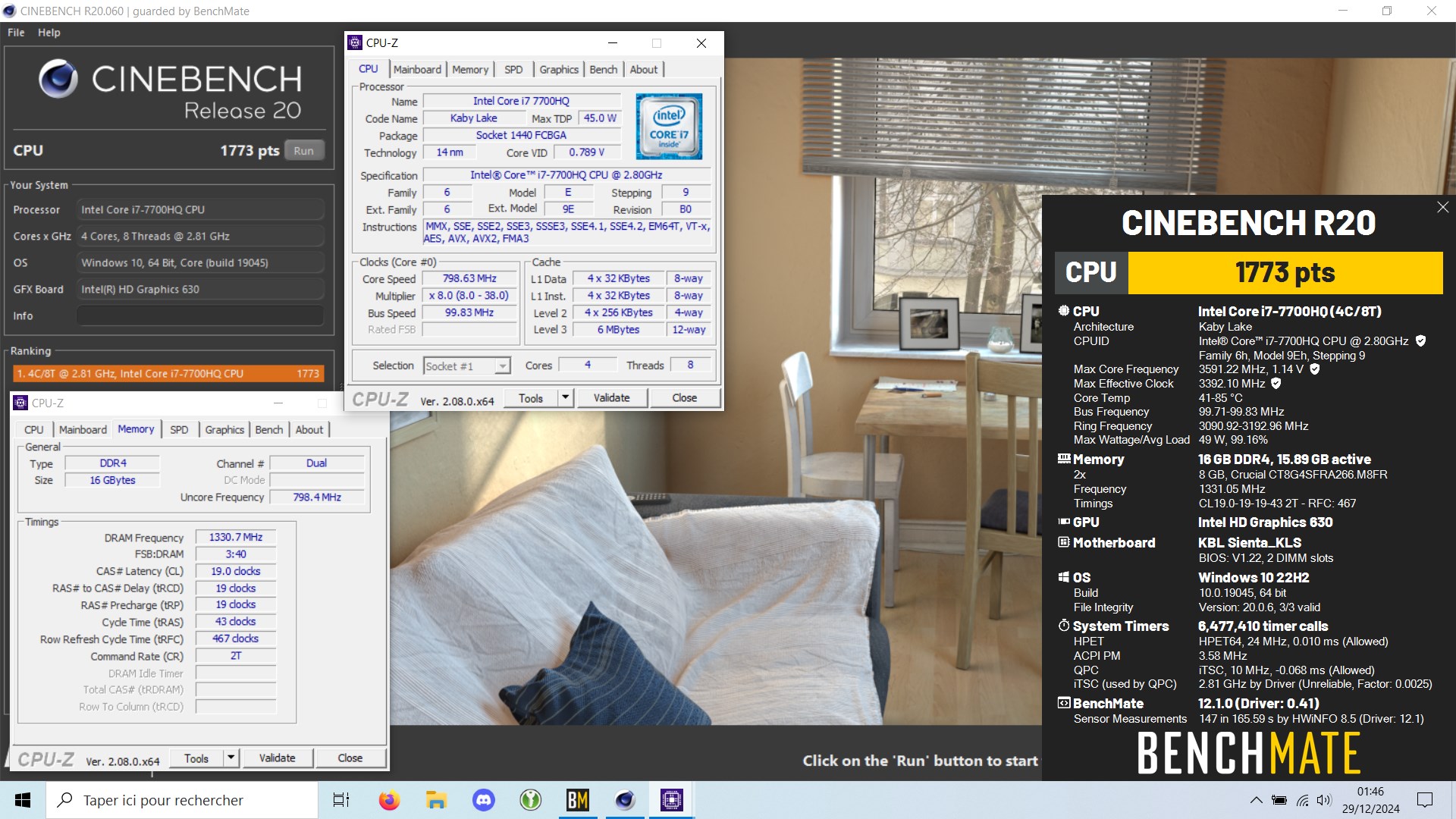The width and height of the screenshot is (1456, 819).
Task: Select CPU tab in CPU-Z Memory window
Action: point(33,429)
